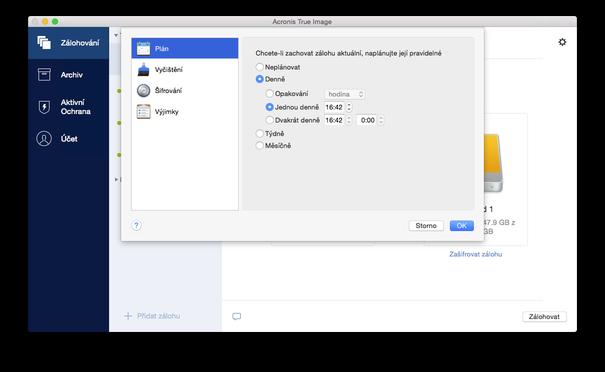Screen dimensions: 605x372
Task: Click the Jednou denně time stepper arrows
Action: (349, 107)
